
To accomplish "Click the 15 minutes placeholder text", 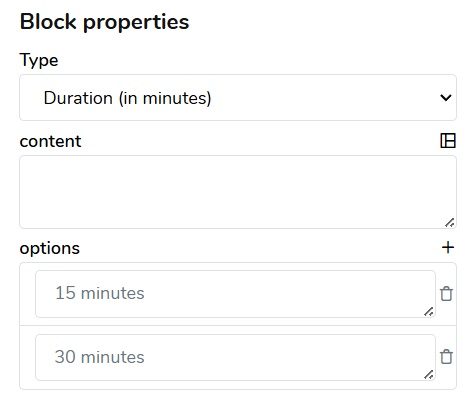I will click(100, 293).
